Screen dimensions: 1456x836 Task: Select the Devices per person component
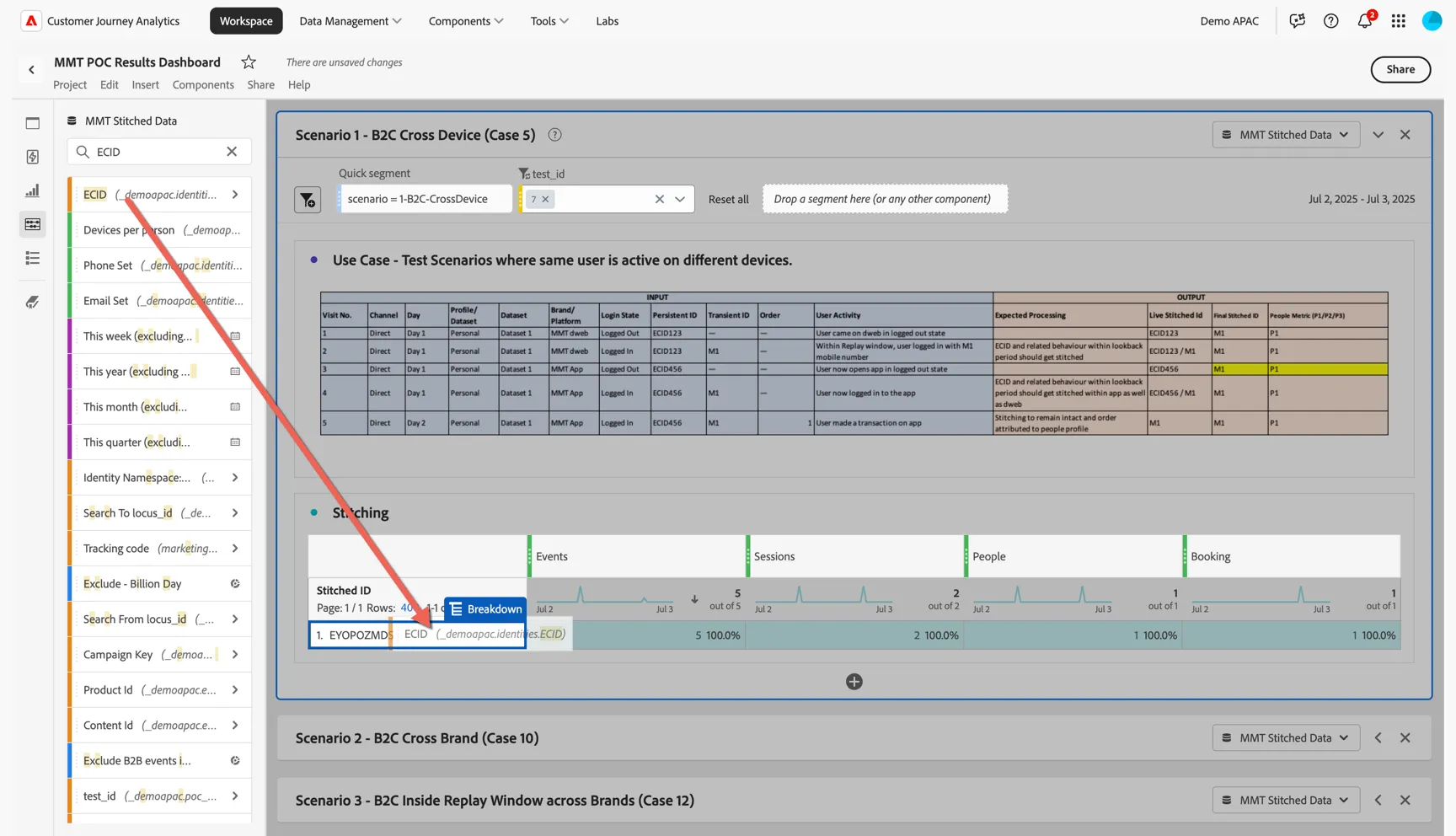[160, 230]
